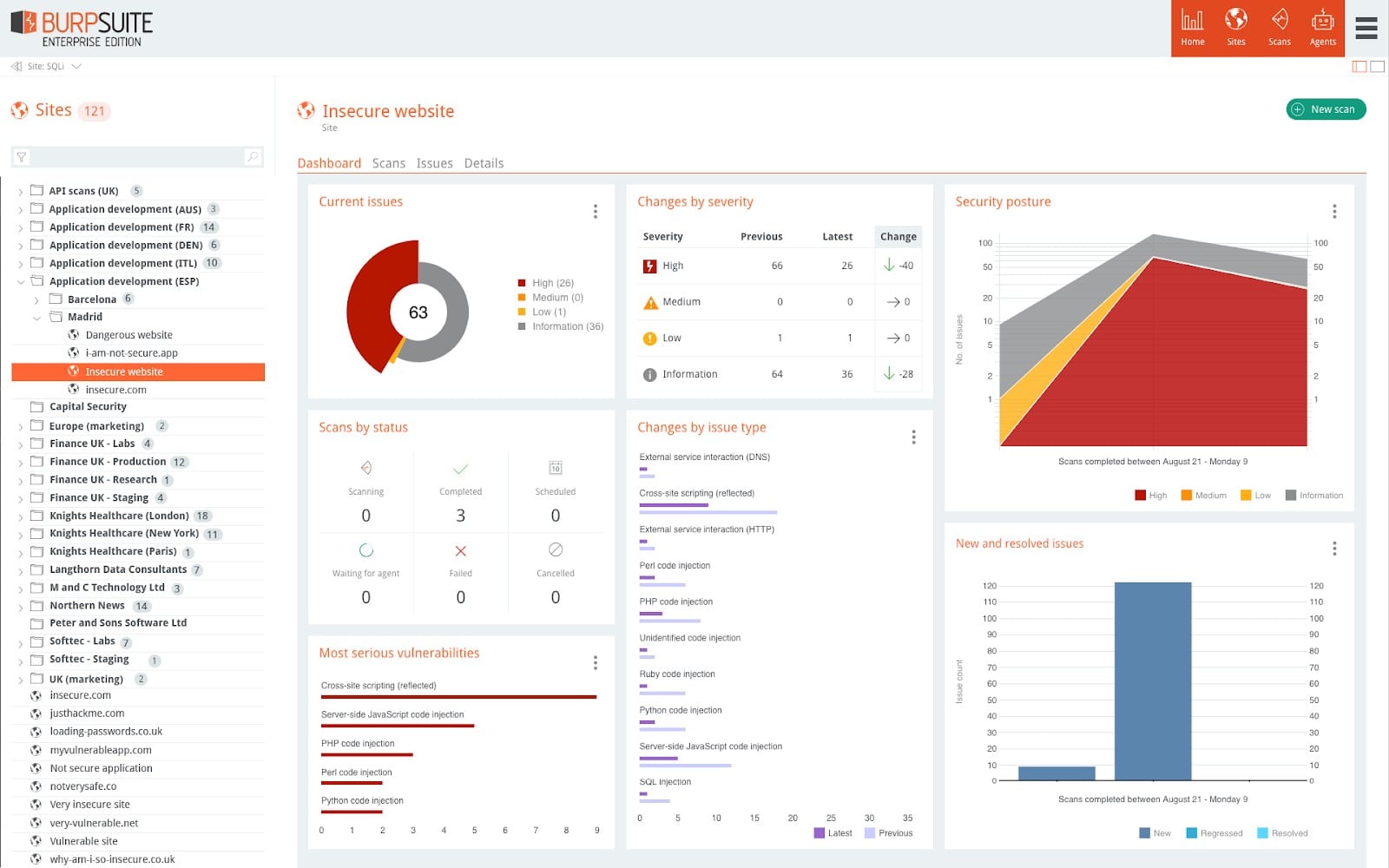The height and width of the screenshot is (868, 1389).
Task: Click the Medium severity warning icon
Action: pyautogui.click(x=650, y=302)
